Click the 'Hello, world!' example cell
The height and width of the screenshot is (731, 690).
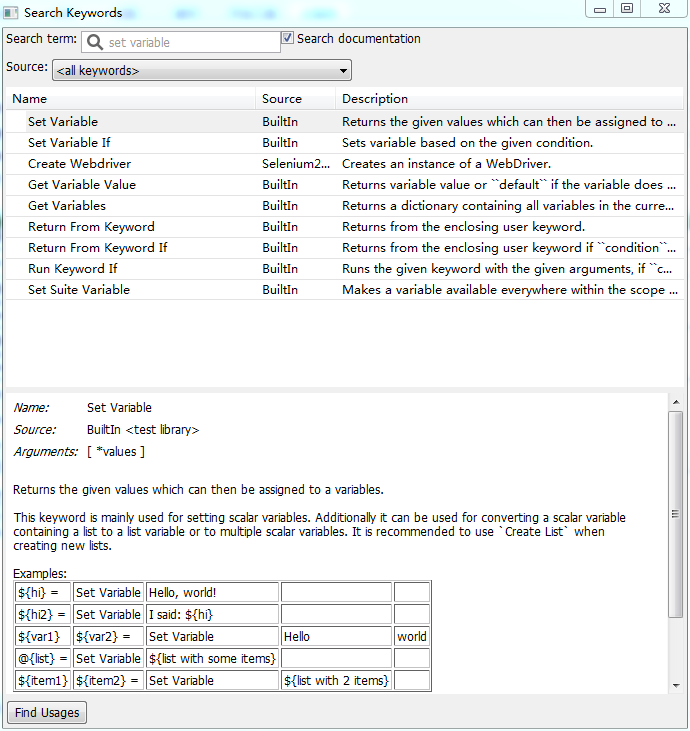coord(212,593)
